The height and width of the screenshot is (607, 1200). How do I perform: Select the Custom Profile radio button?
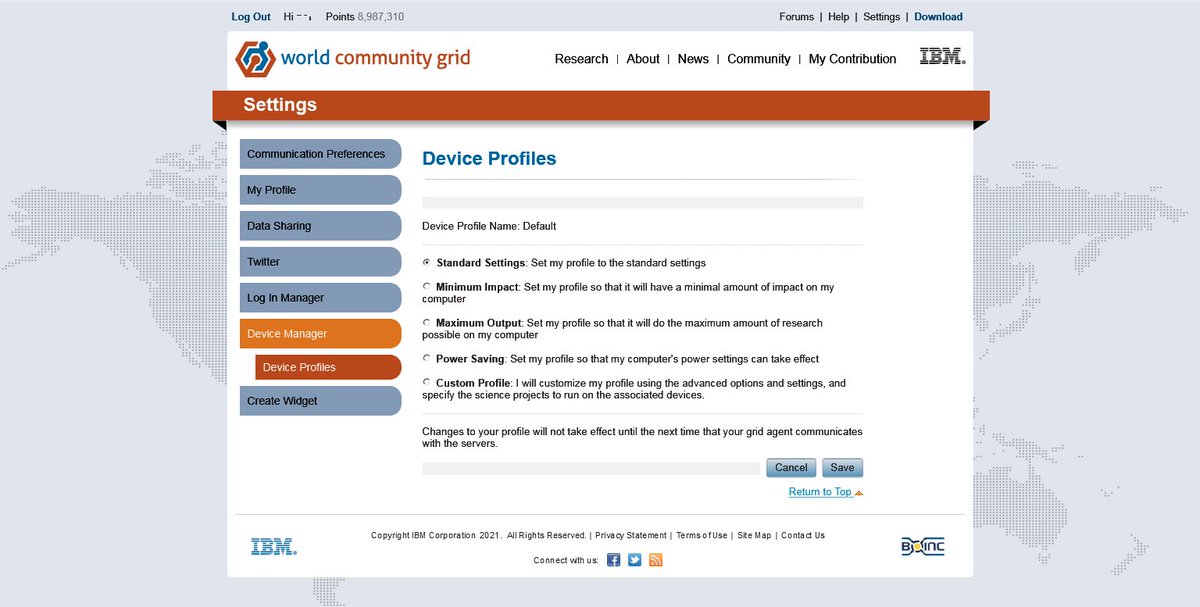(x=427, y=382)
